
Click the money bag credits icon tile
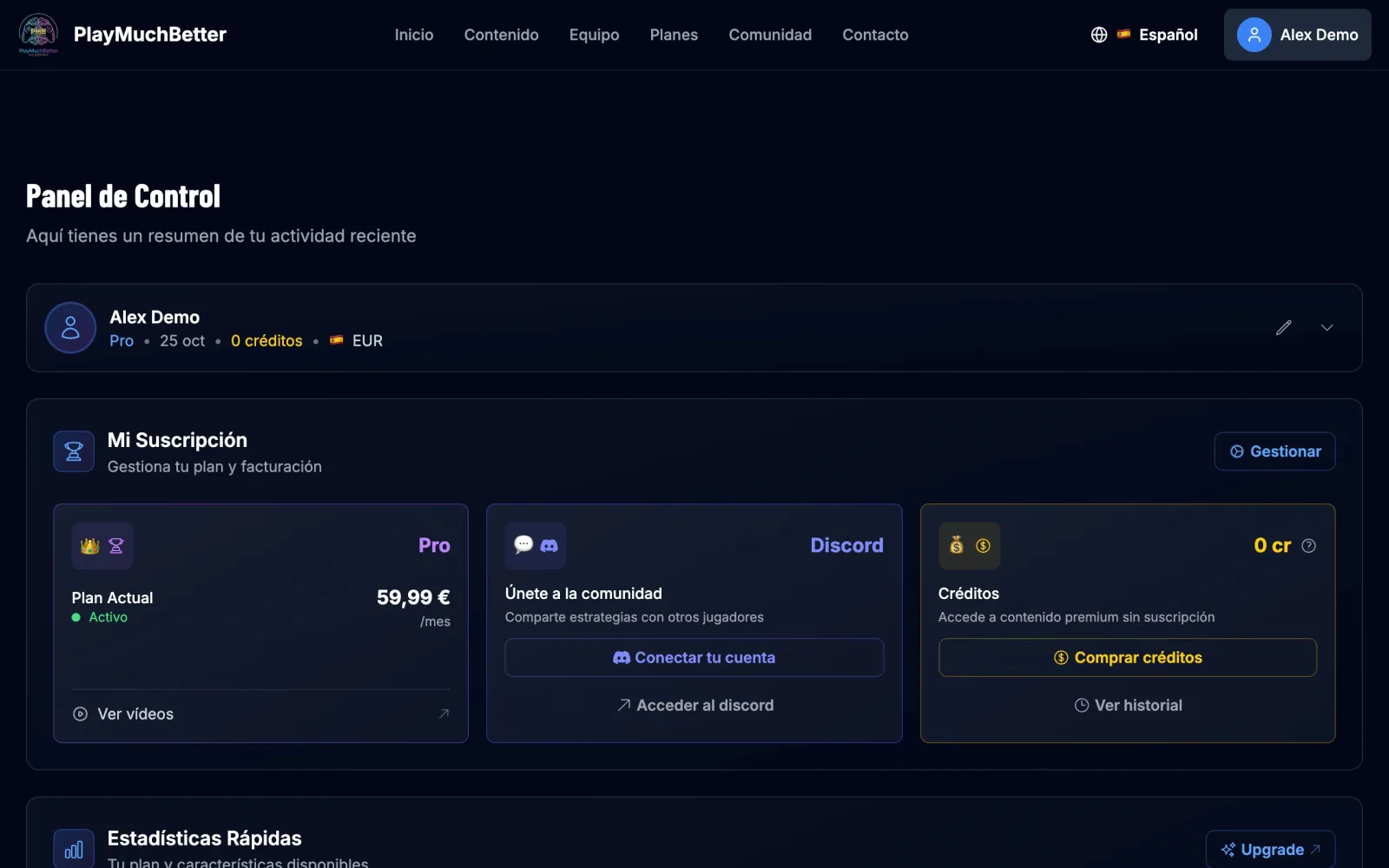[970, 545]
